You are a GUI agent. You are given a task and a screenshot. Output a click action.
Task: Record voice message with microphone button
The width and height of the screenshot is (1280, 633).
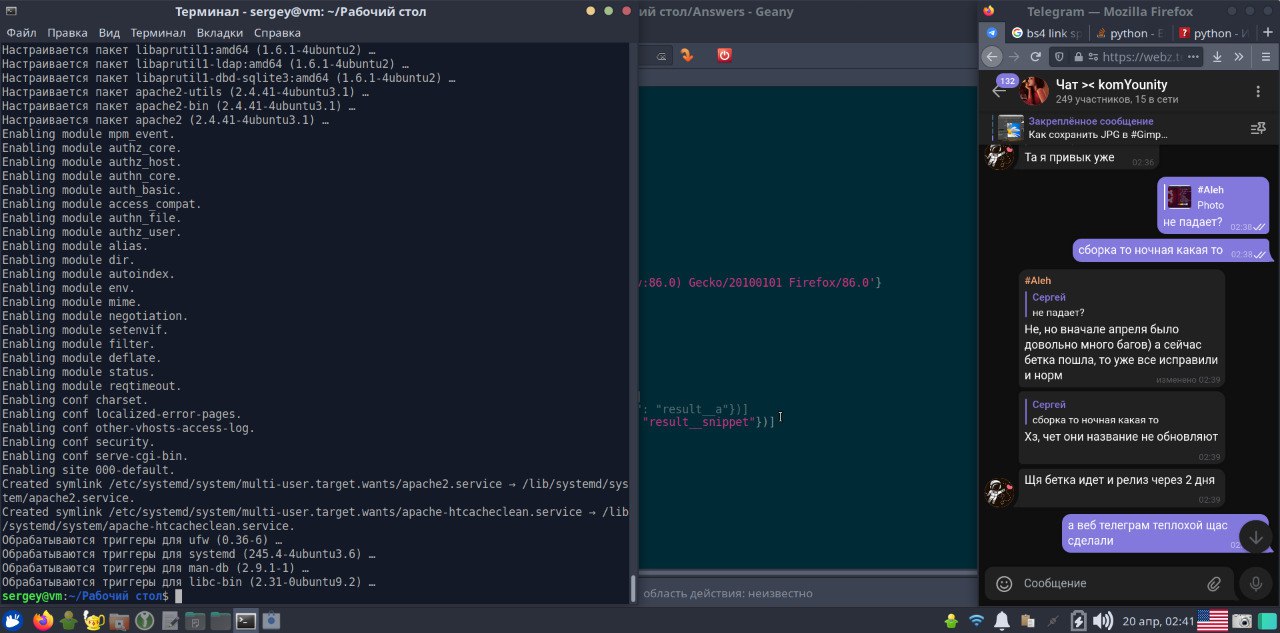[x=1256, y=583]
